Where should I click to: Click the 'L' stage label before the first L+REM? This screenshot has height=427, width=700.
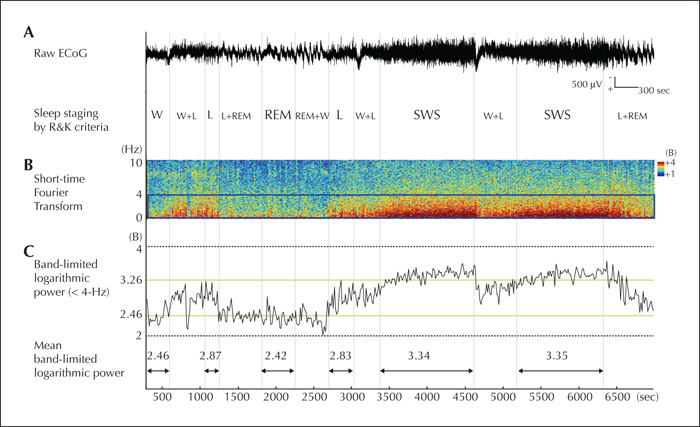[x=210, y=115]
